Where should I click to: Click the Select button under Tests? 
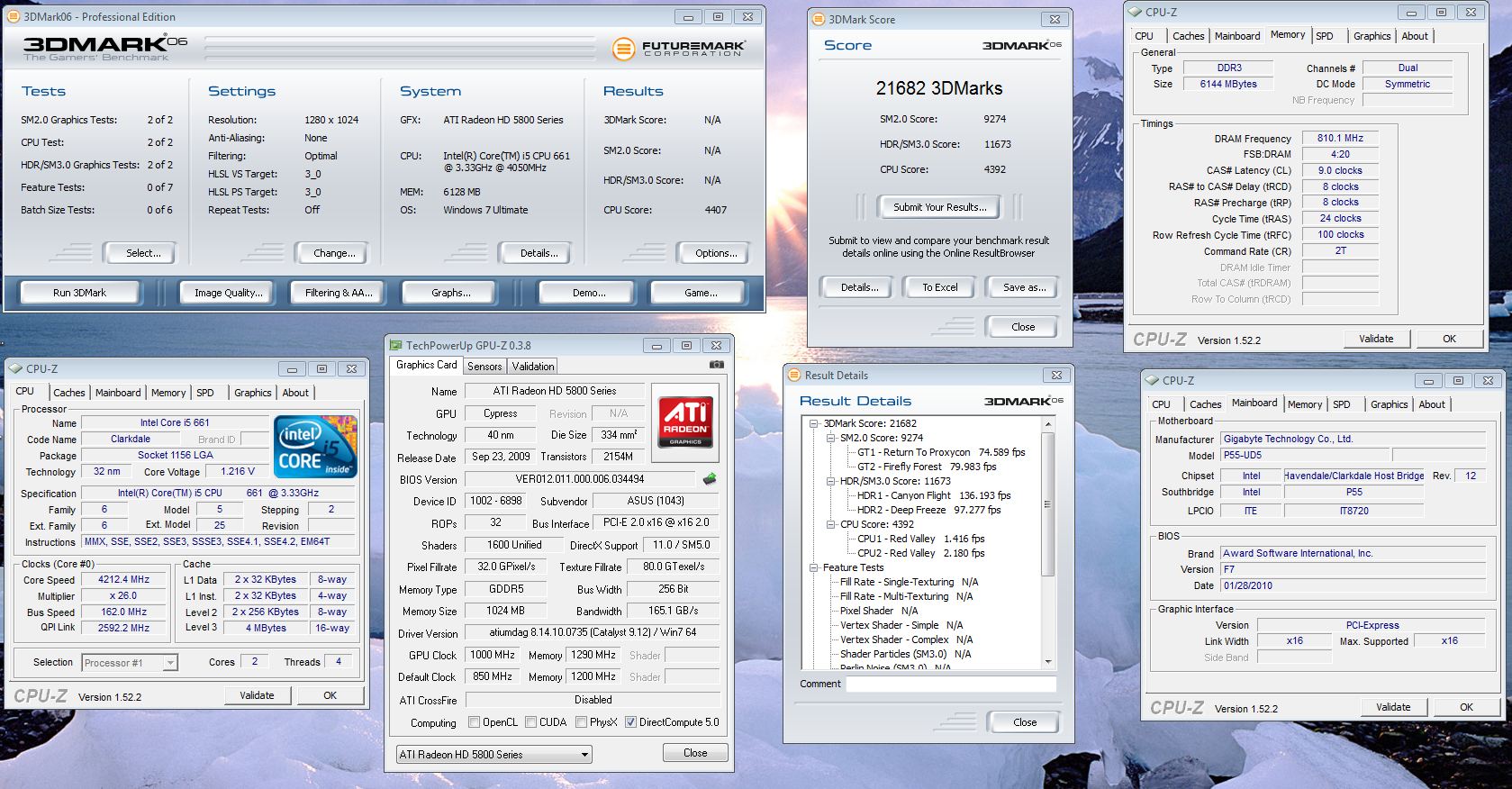coord(142,253)
